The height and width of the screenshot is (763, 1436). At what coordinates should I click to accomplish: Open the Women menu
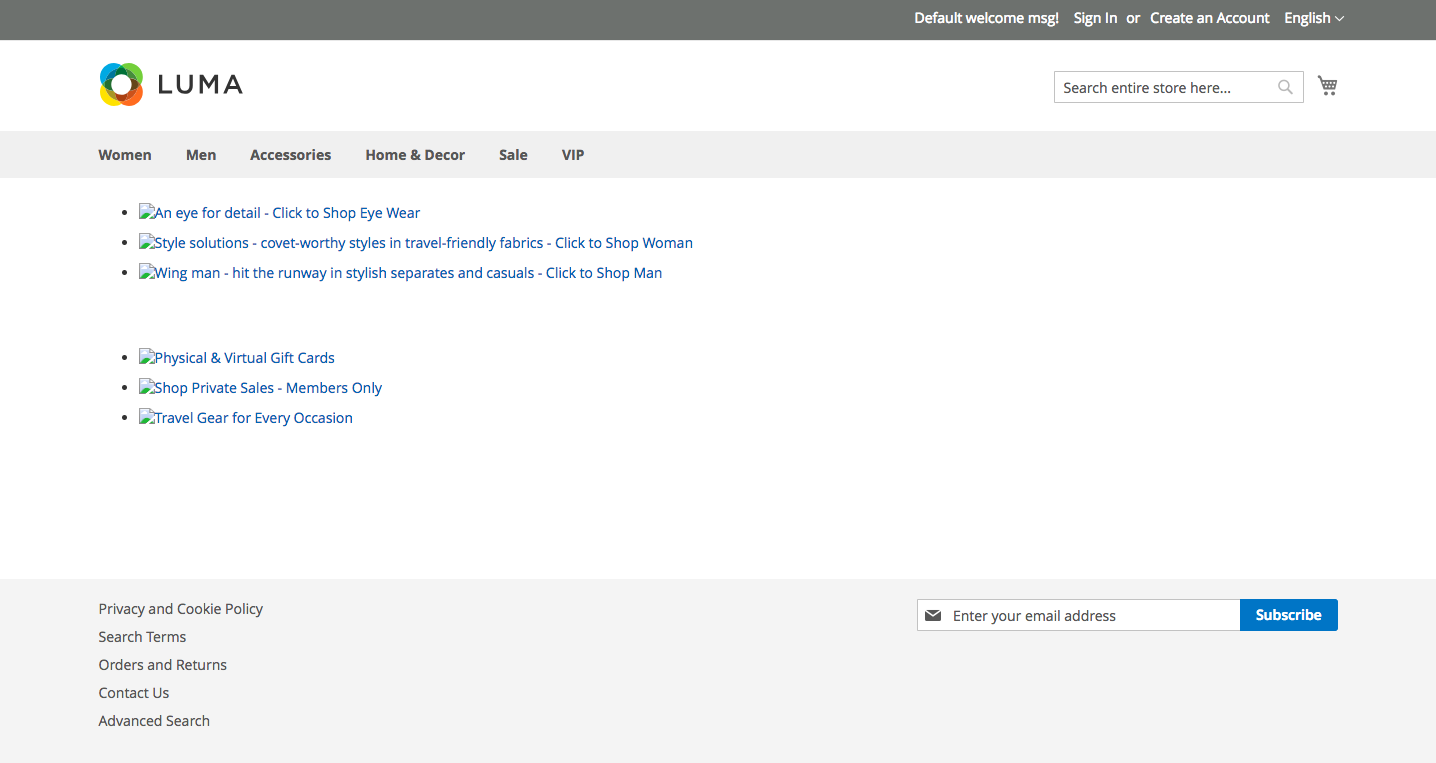125,155
